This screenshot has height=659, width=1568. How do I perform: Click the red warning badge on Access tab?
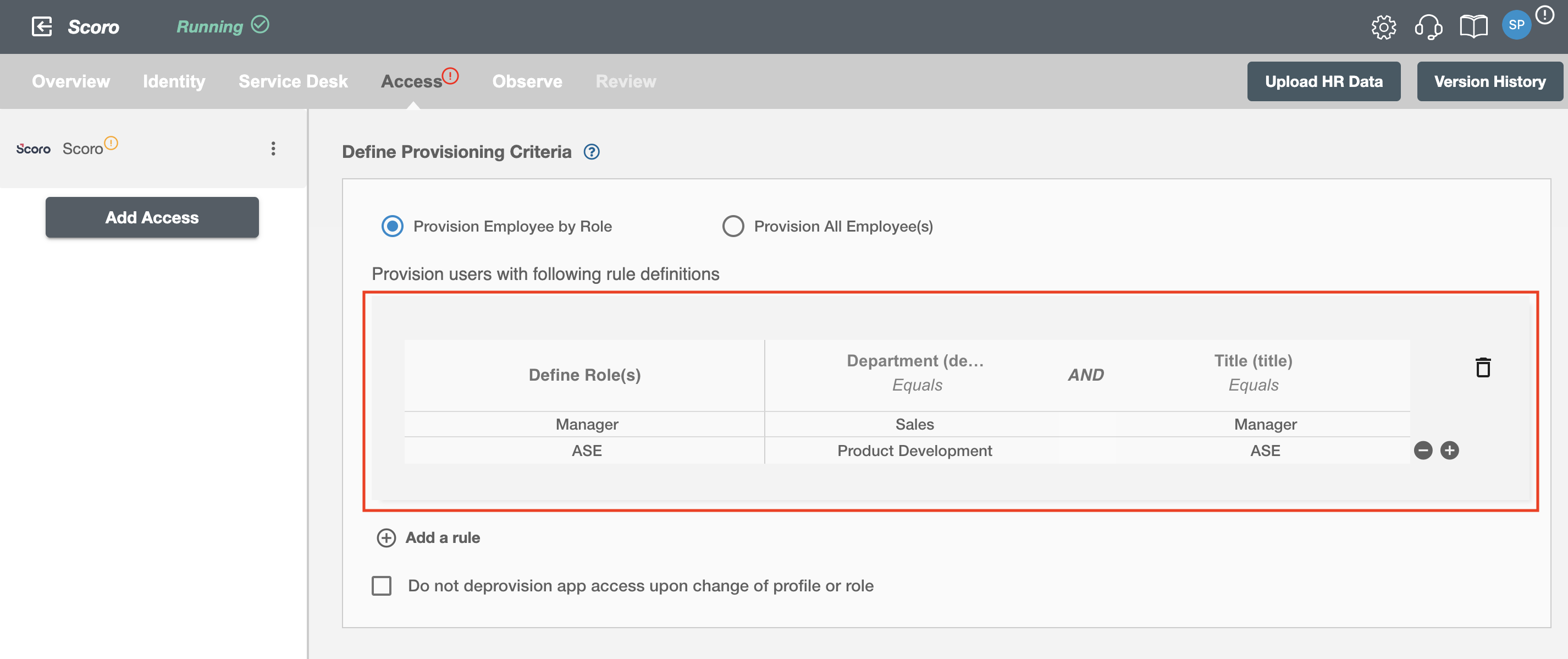(x=450, y=75)
